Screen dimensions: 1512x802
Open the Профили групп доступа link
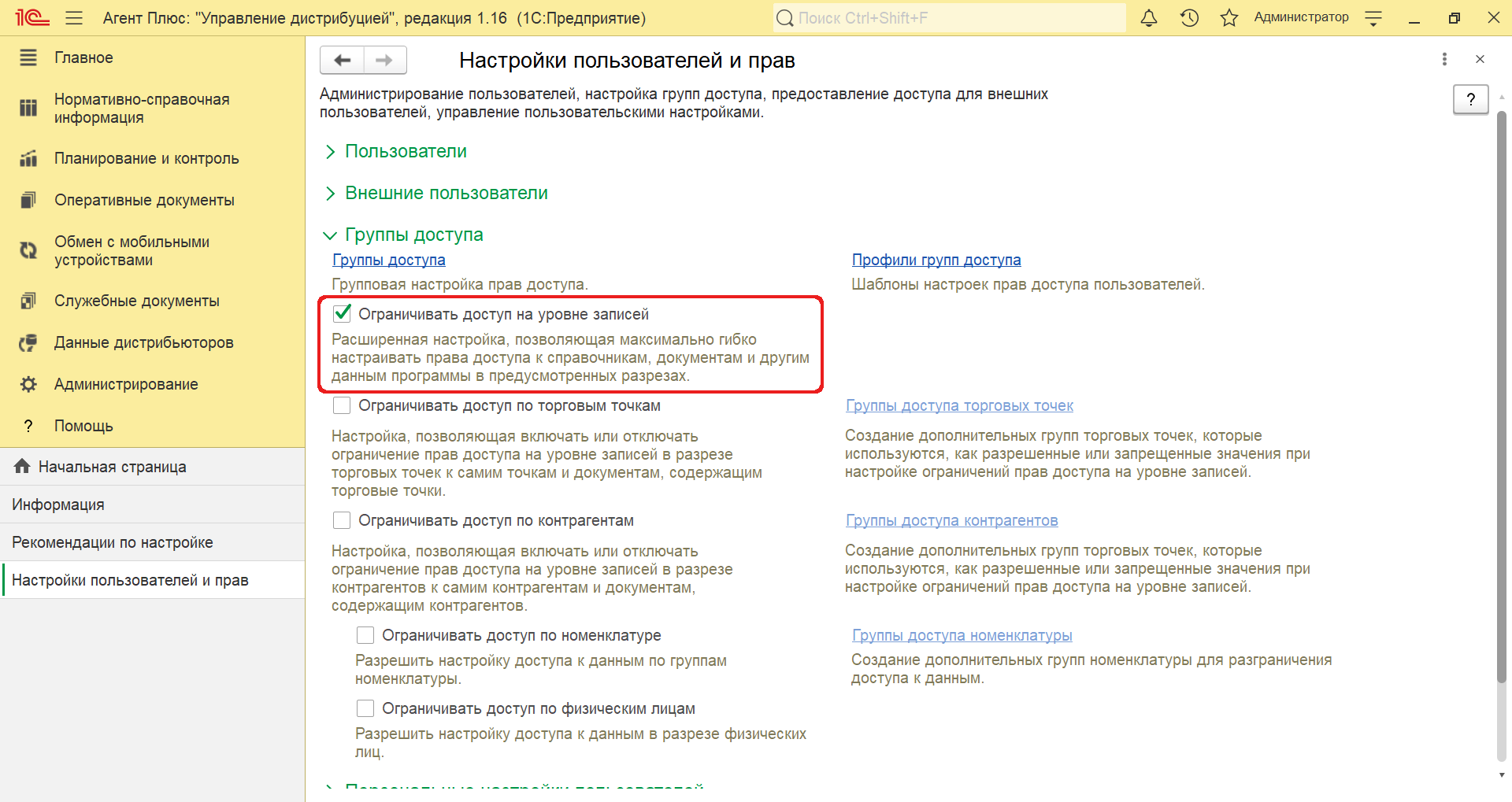pos(936,260)
